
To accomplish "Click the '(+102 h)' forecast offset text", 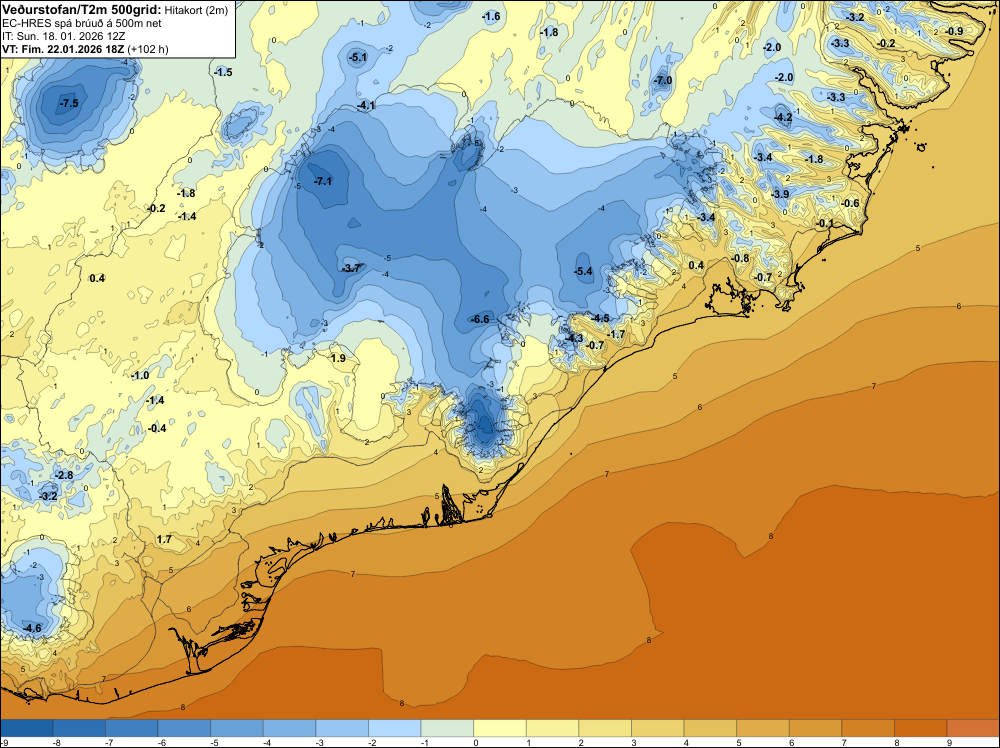I will click(x=148, y=49).
